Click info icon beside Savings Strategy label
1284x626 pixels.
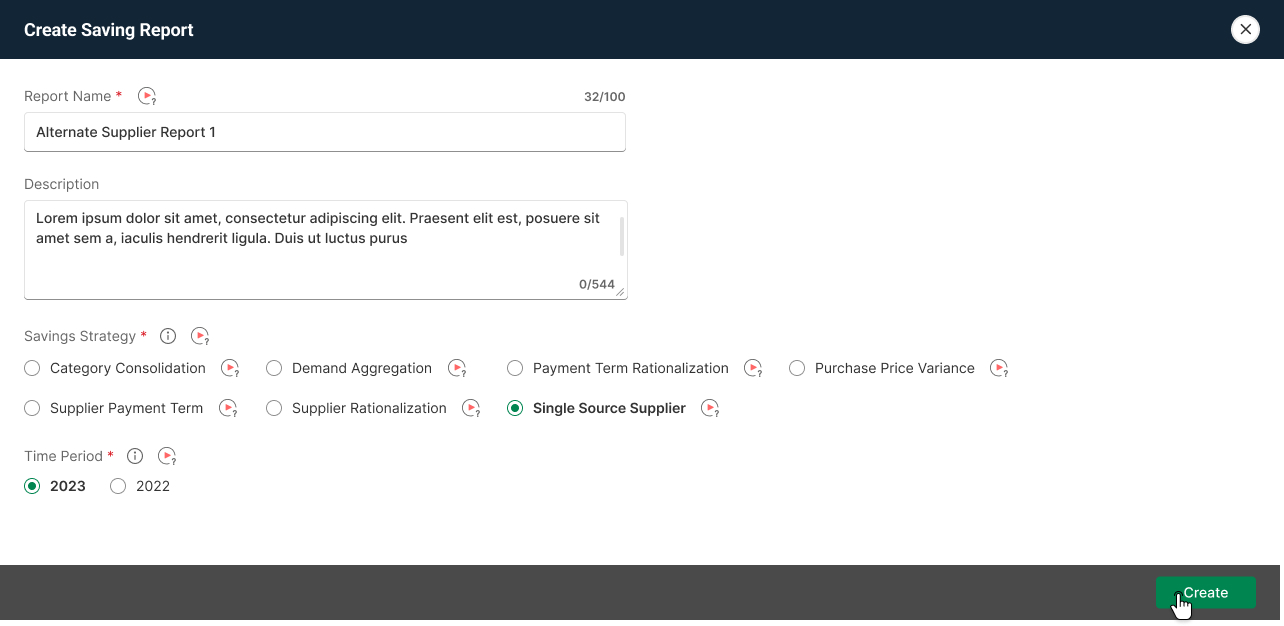168,336
